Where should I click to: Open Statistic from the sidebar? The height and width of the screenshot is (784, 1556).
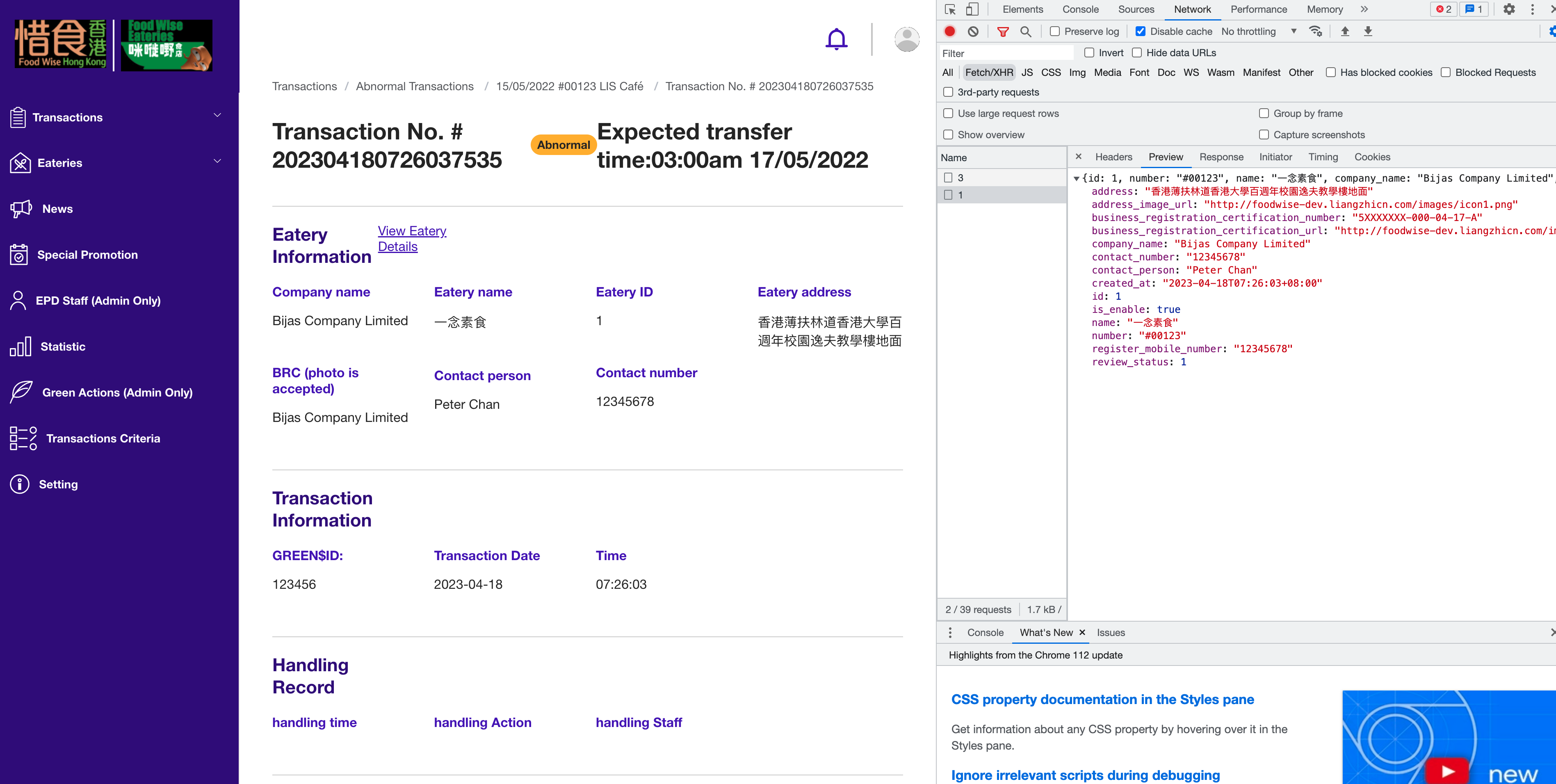pos(63,347)
